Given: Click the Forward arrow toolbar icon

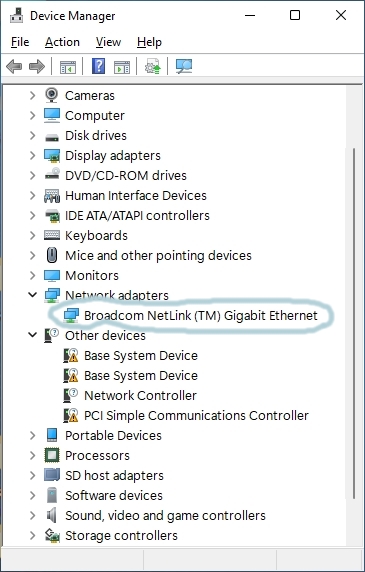Looking at the screenshot, I should point(37,67).
